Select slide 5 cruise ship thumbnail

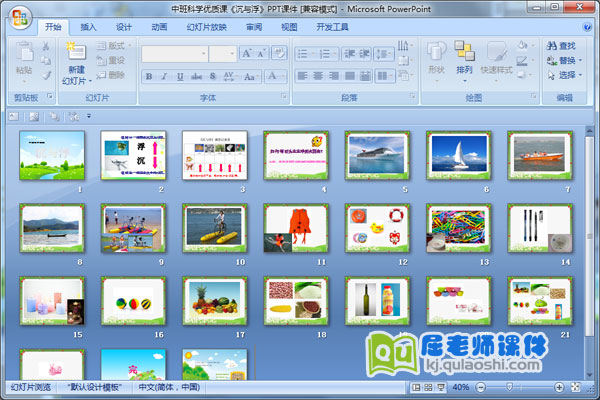(377, 155)
